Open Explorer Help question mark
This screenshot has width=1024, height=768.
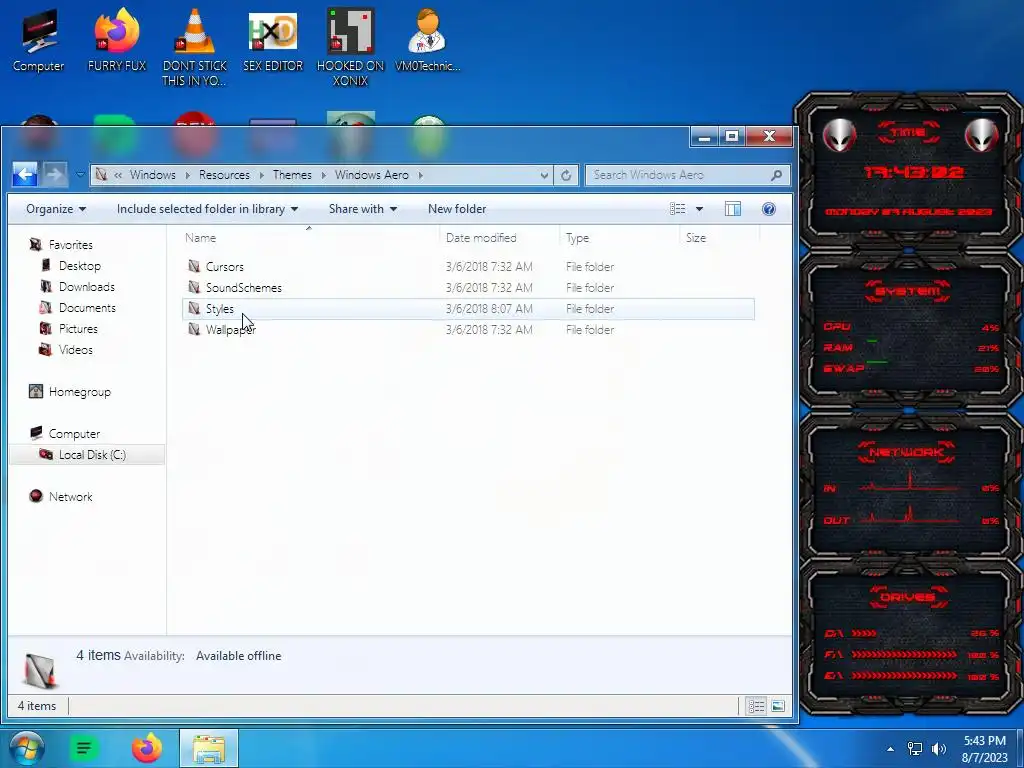tap(769, 209)
